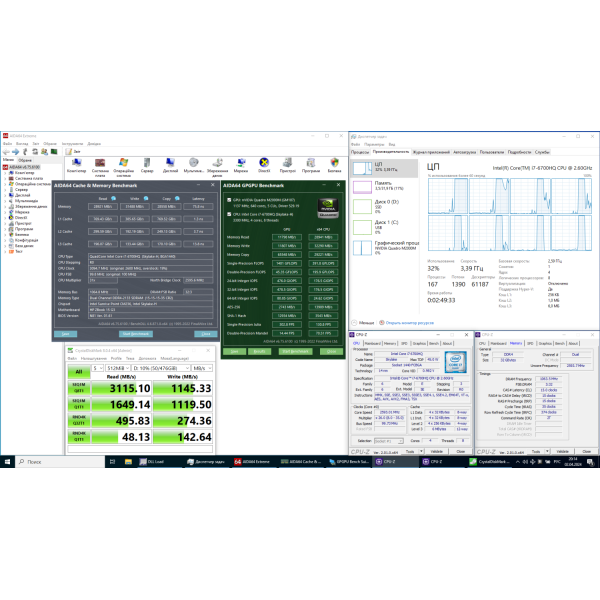Open the Network category icon in AIDA64
Image resolution: width=600 pixels, height=600 pixels.
click(241, 163)
